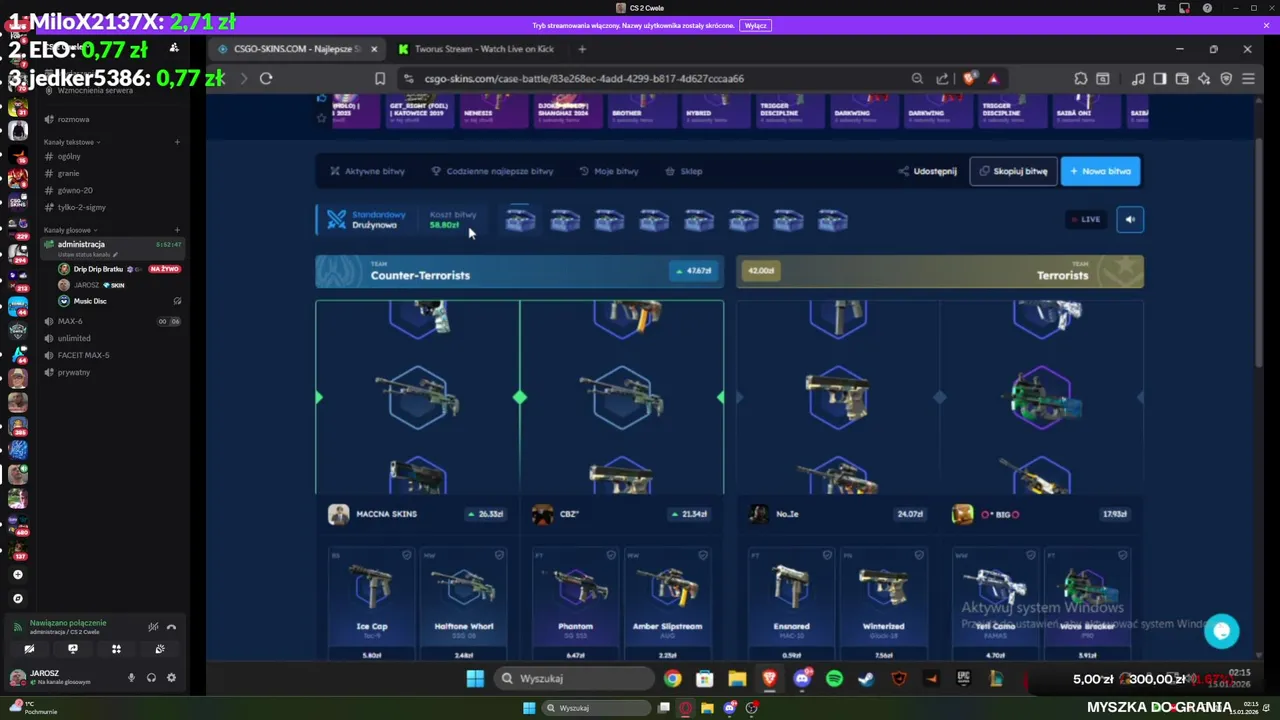1280x720 pixels.
Task: Open the browser hamburger main menu
Action: [1248, 78]
